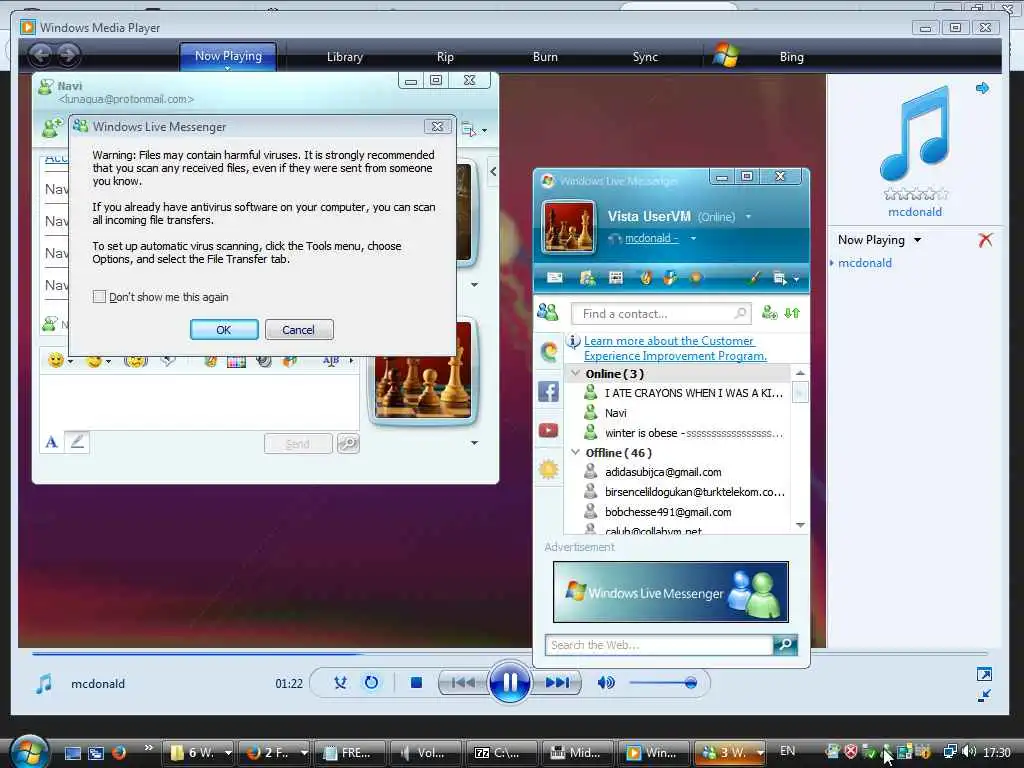Cancel the file warning dialog
The image size is (1024, 768).
pos(299,330)
